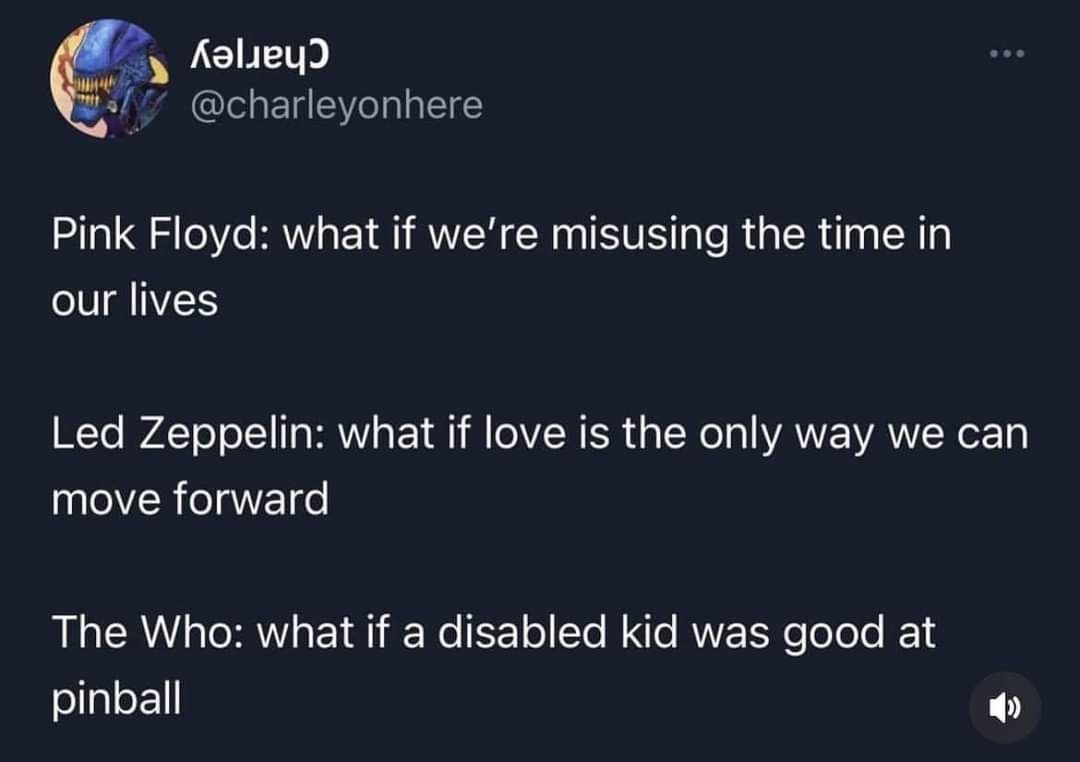Click the word "love" in the tweet

(538, 437)
